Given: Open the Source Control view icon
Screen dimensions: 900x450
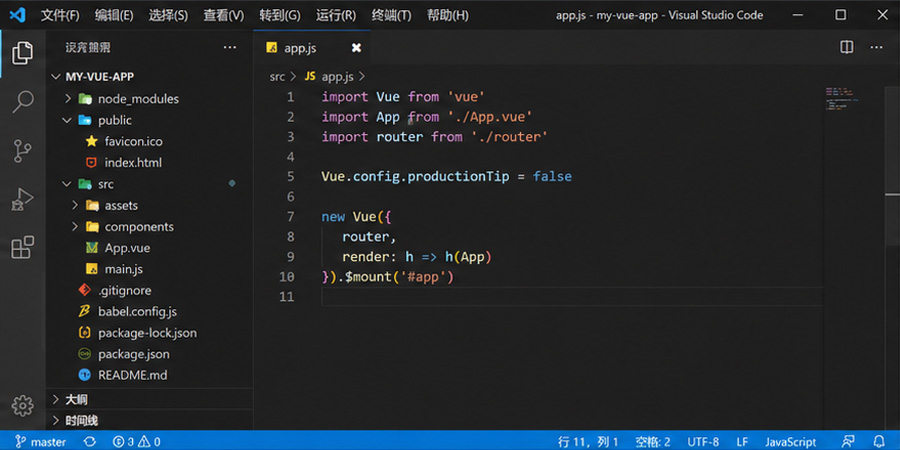Looking at the screenshot, I should coord(22,151).
